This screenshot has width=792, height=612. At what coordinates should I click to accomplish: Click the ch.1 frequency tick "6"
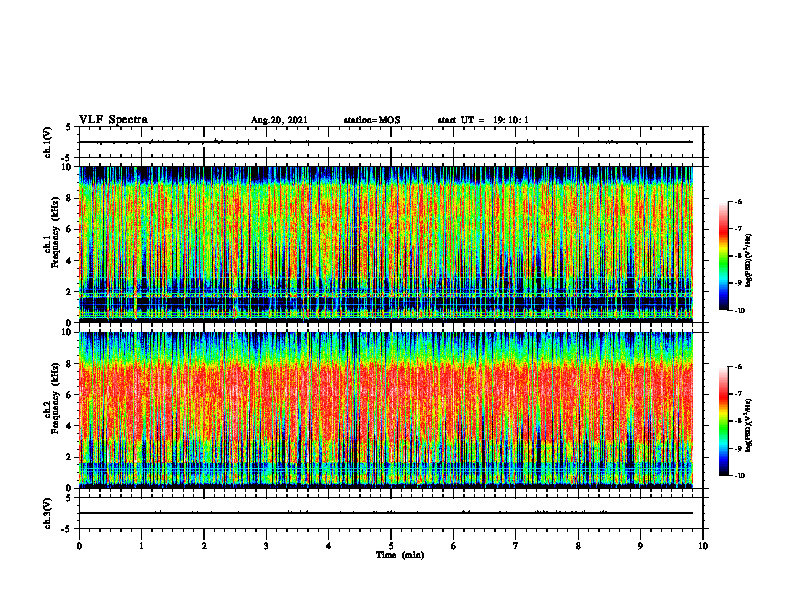71,229
